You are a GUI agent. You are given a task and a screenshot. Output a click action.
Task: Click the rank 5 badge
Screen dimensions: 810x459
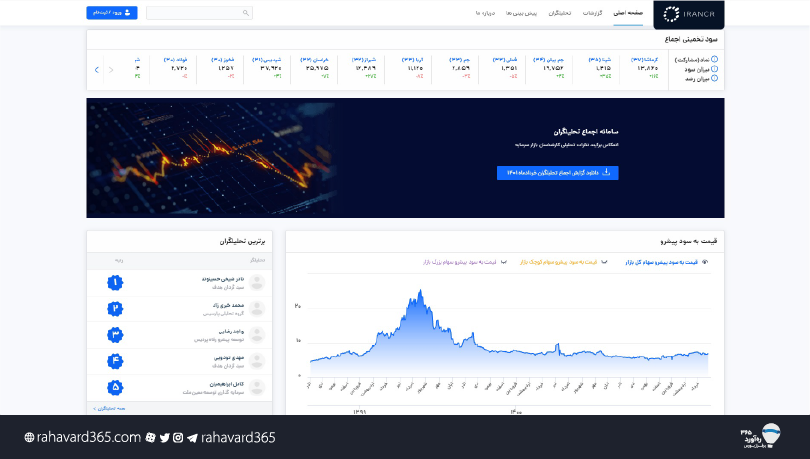pyautogui.click(x=115, y=387)
